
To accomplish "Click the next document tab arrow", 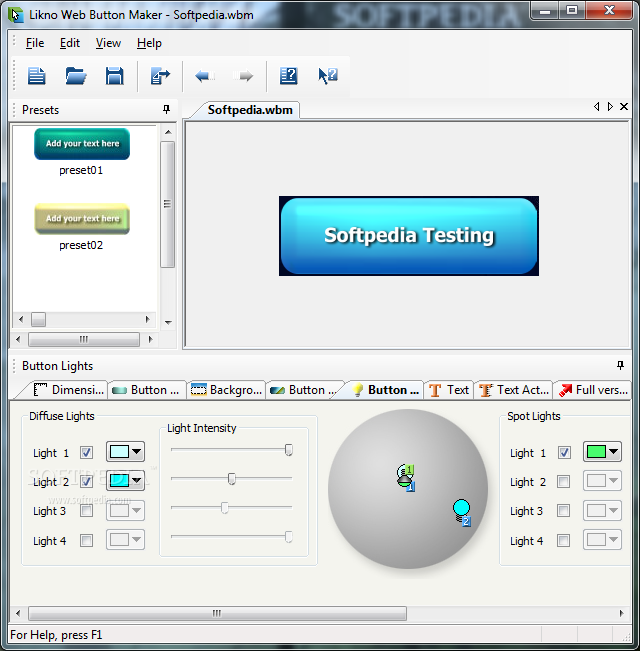I will 610,107.
